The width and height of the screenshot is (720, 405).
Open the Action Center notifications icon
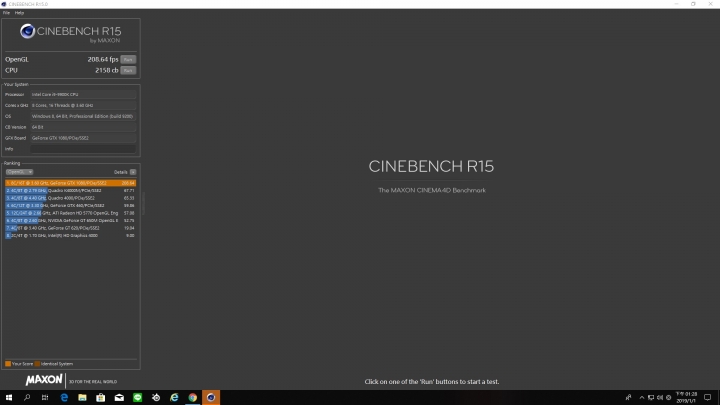click(x=708, y=398)
